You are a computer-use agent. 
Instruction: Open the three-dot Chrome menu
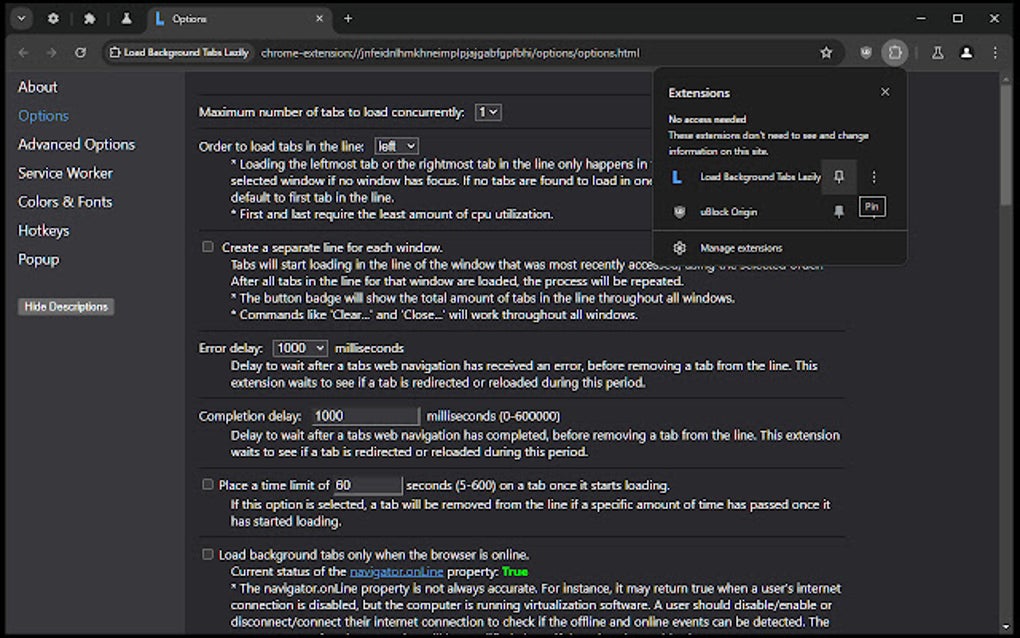pyautogui.click(x=995, y=52)
